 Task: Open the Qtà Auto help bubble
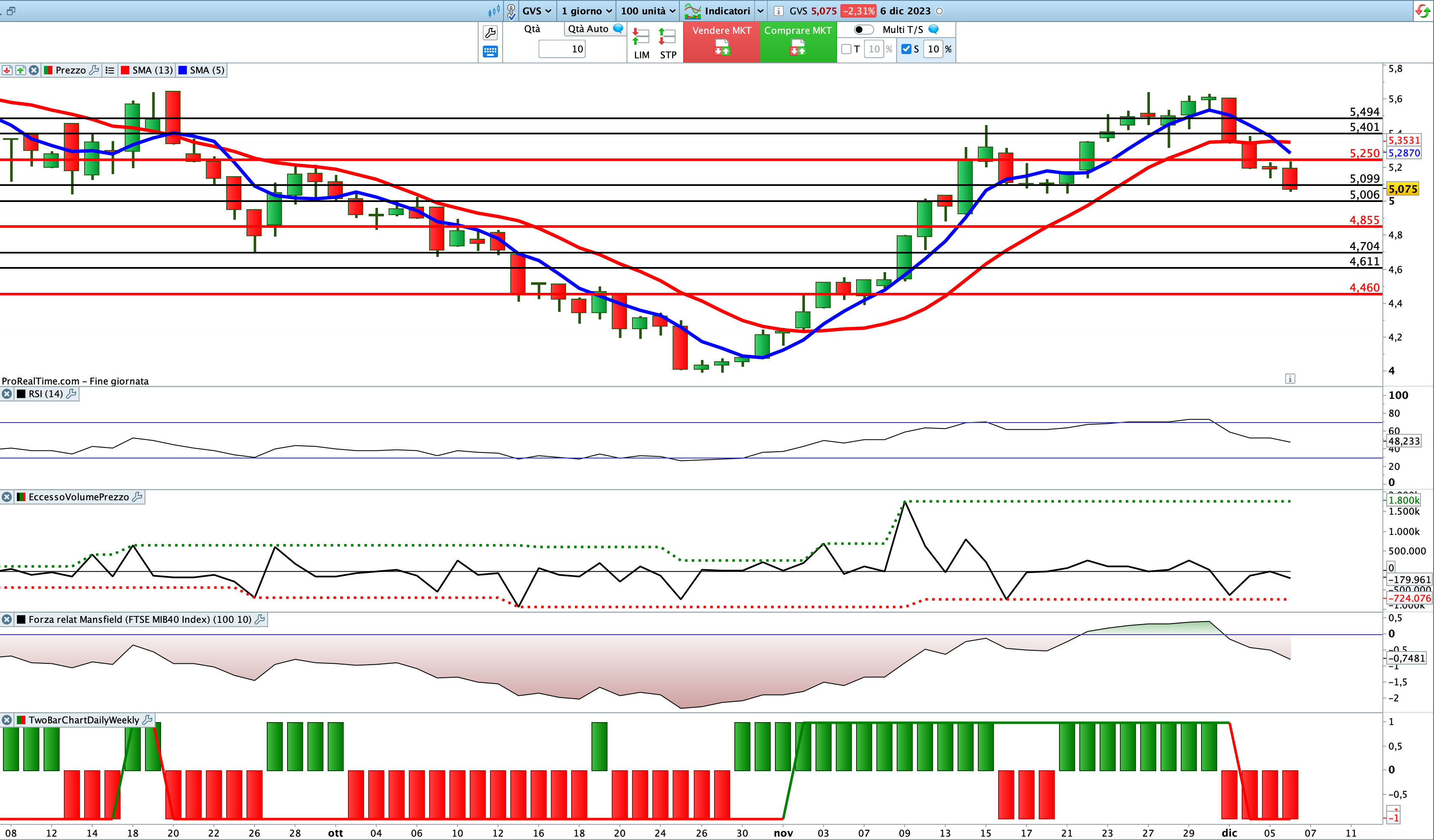tap(618, 28)
